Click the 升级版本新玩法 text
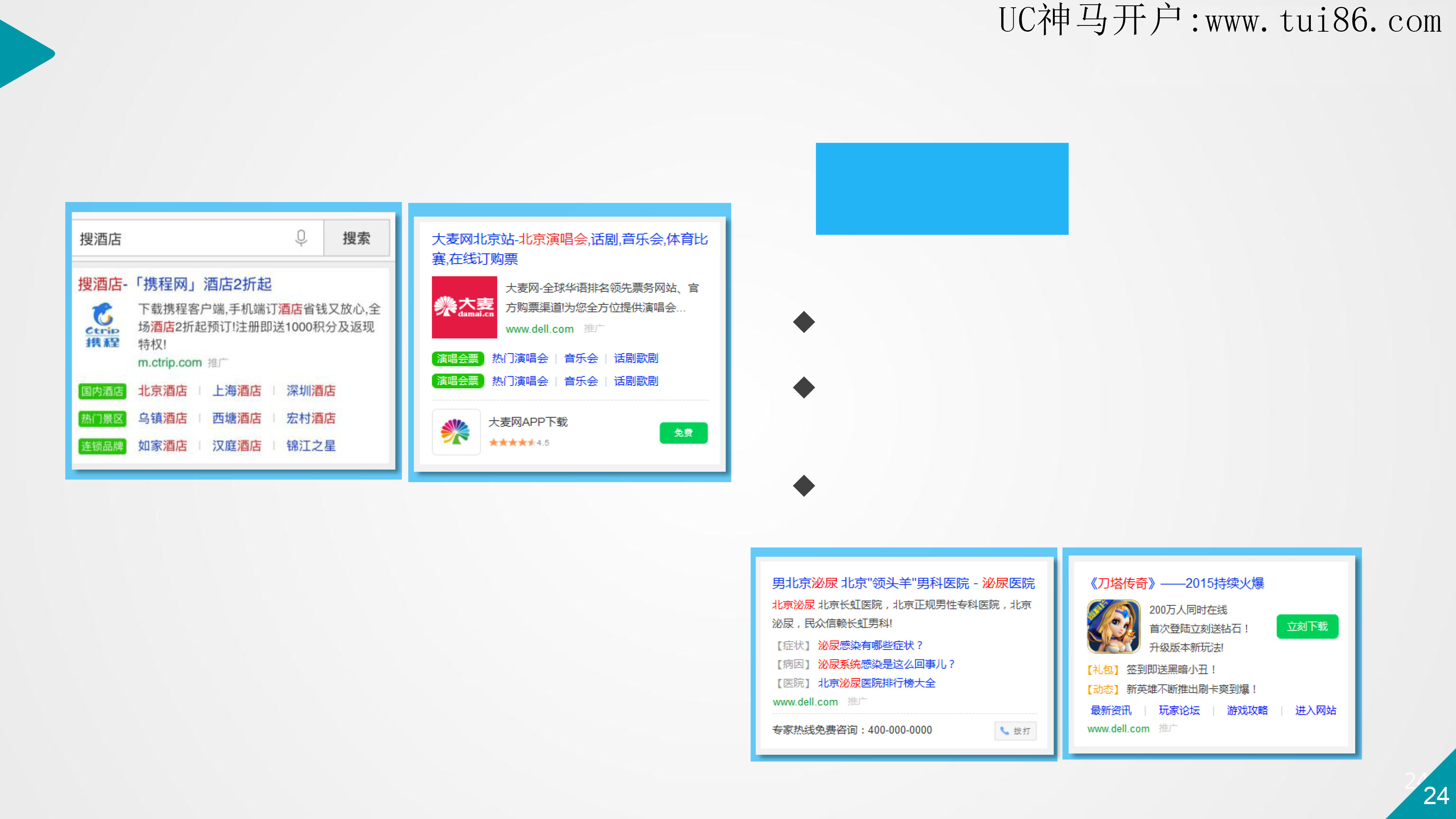The width and height of the screenshot is (1456, 819). pyautogui.click(x=1186, y=648)
